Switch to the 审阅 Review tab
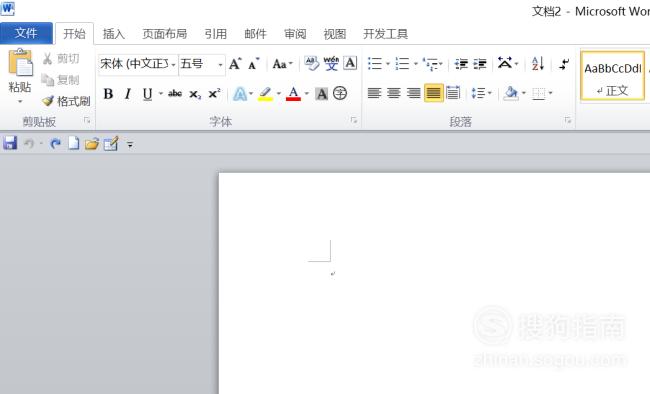Viewport: 650px width, 394px height. 295,34
